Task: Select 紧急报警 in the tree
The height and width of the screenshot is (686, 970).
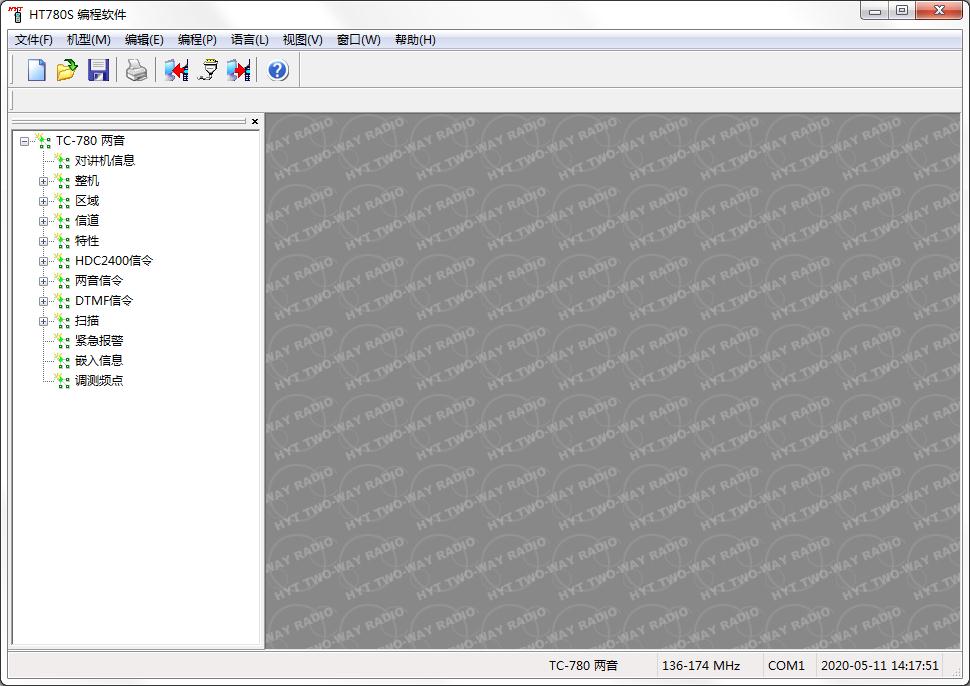Action: pyautogui.click(x=99, y=341)
